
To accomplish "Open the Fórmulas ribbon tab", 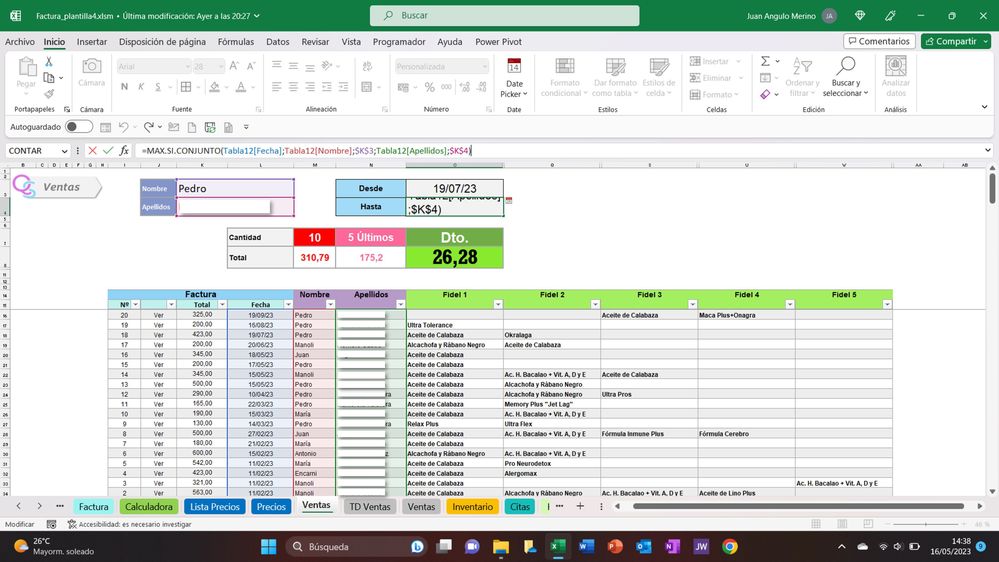I will pos(236,42).
